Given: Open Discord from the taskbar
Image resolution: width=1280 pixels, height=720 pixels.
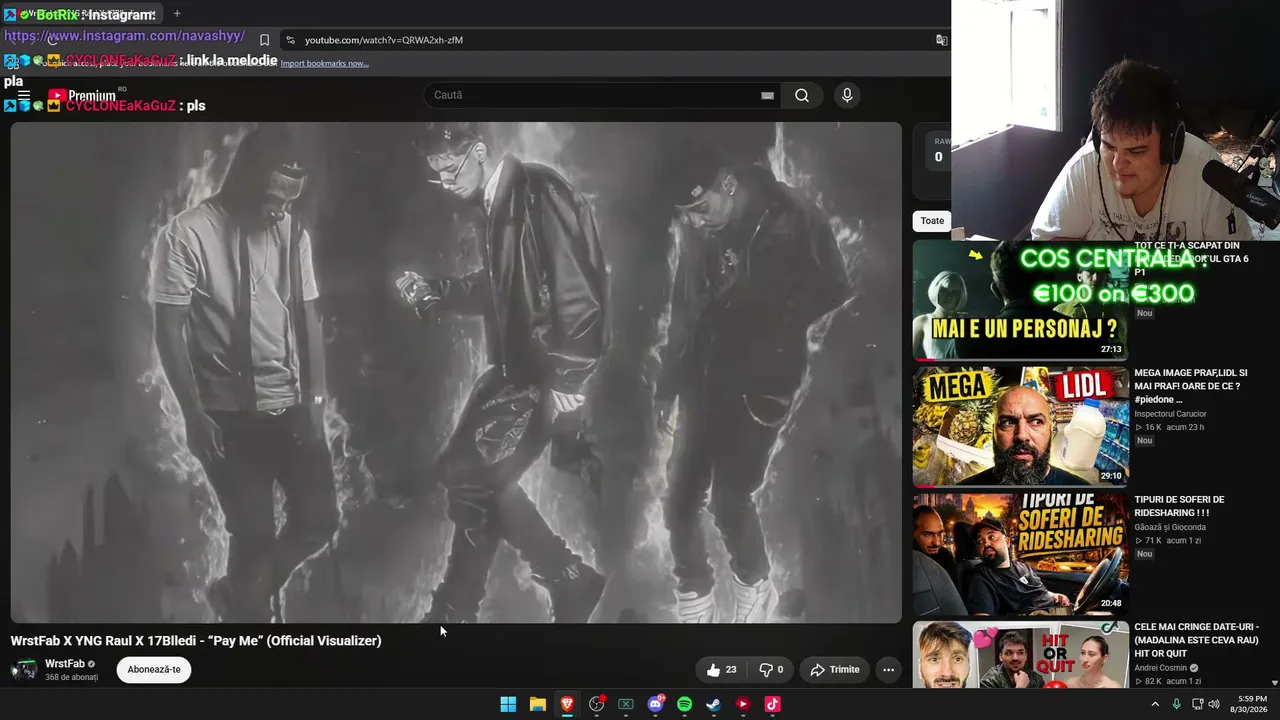Looking at the screenshot, I should [656, 704].
